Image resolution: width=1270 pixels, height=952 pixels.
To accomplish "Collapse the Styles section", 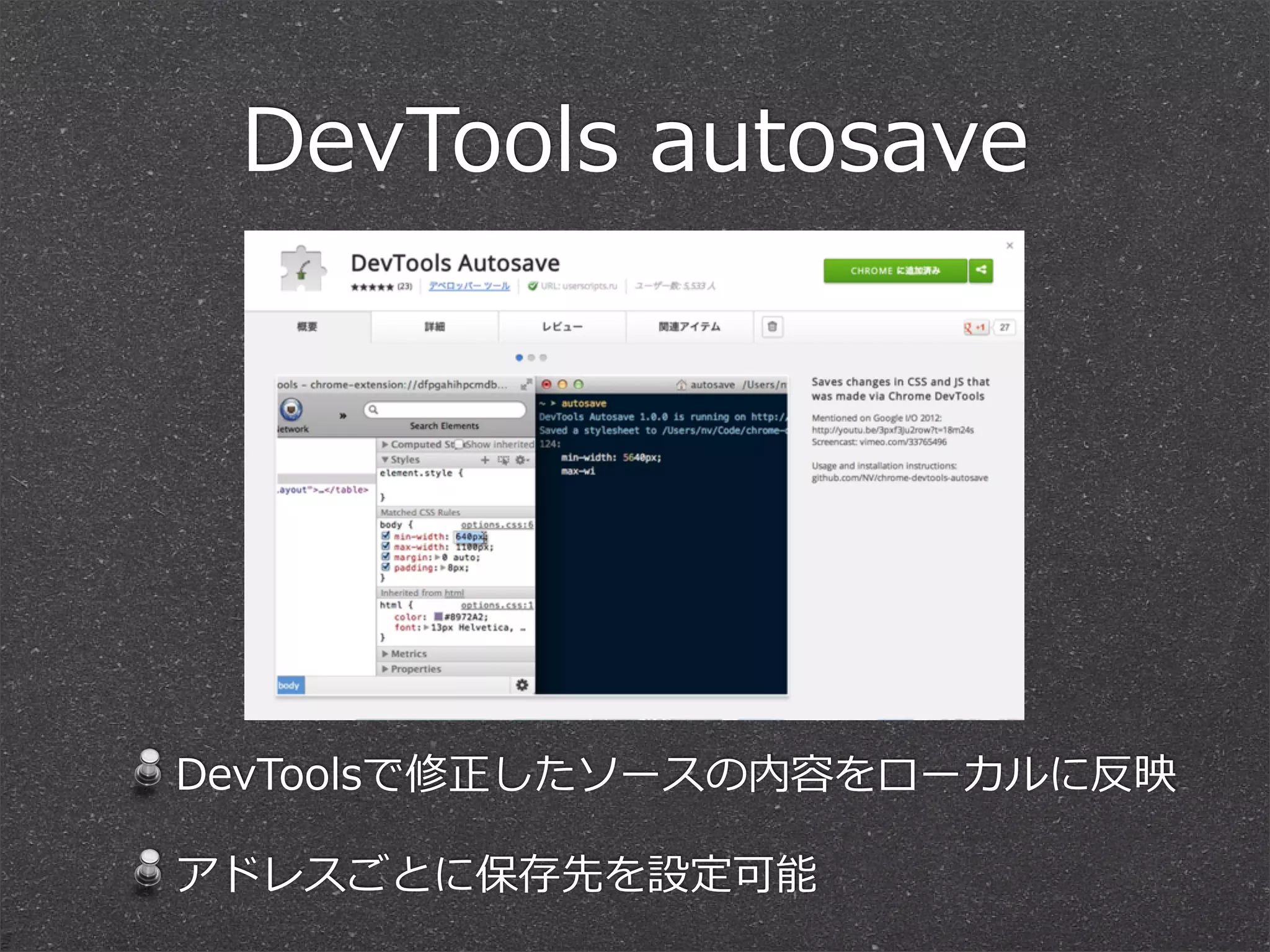I will tap(385, 459).
